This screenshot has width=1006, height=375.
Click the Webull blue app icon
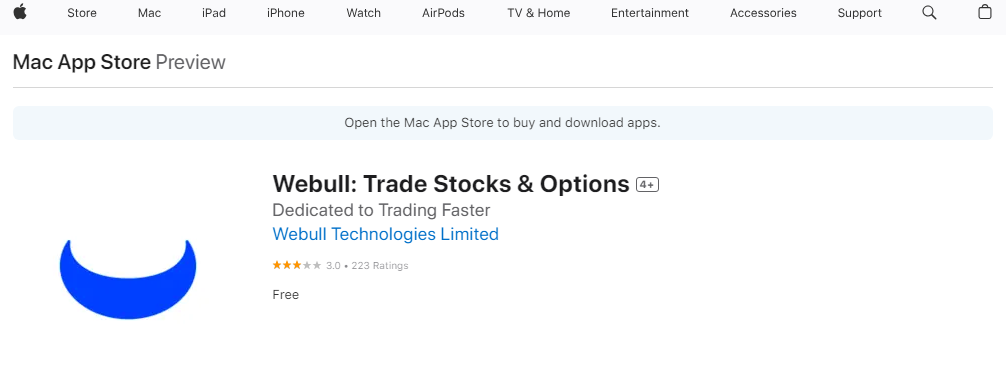[128, 279]
